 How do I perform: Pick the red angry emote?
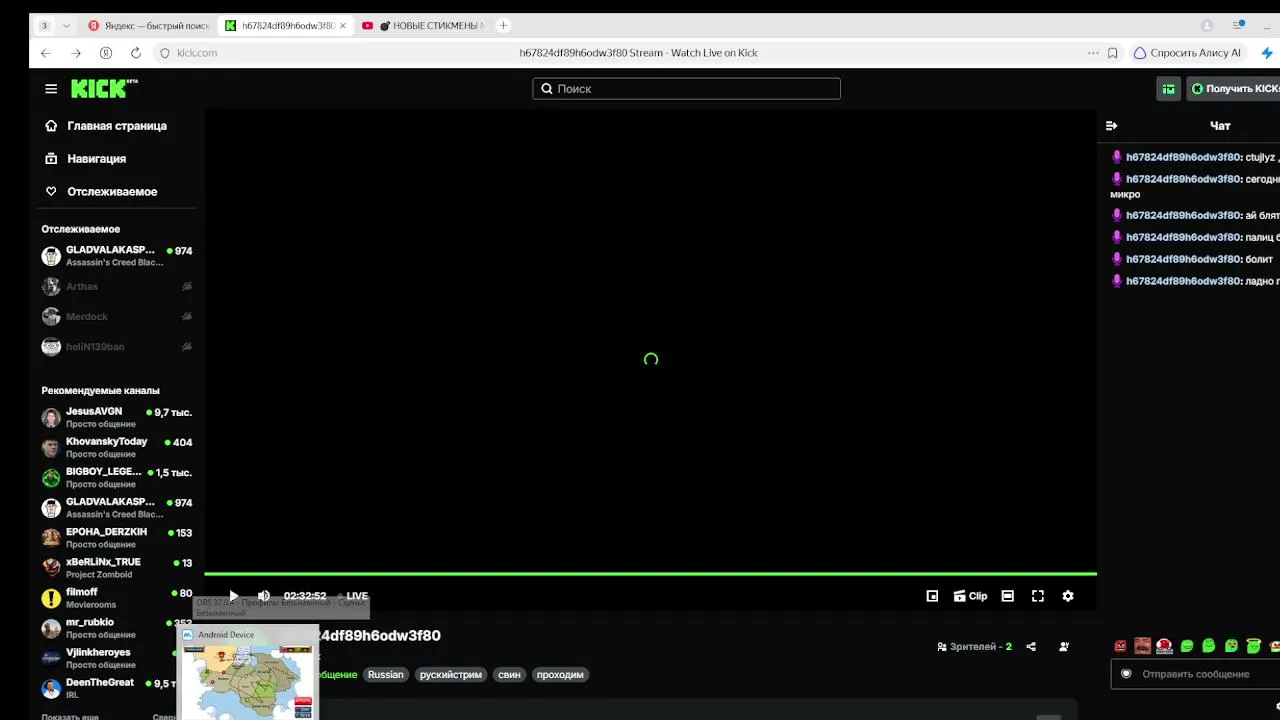click(x=1120, y=646)
